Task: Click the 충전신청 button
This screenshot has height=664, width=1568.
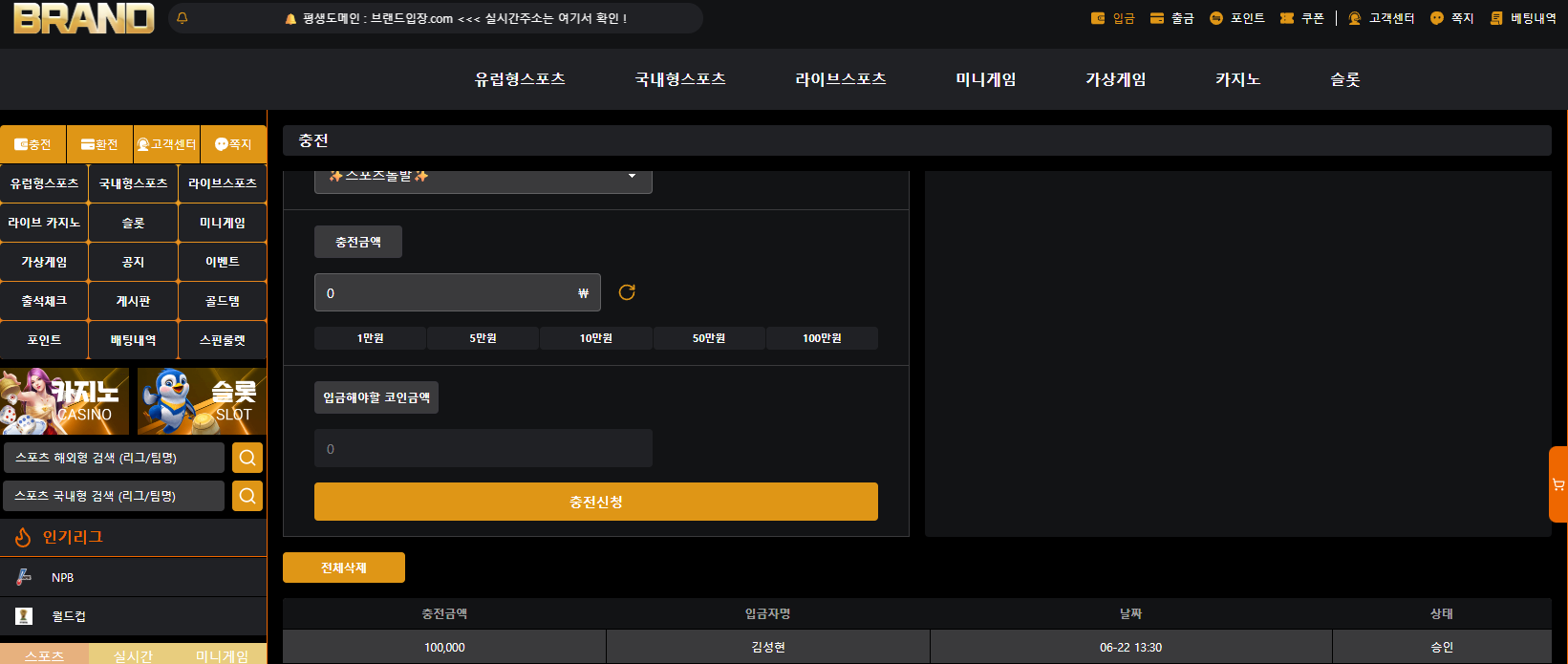Action: (x=596, y=502)
